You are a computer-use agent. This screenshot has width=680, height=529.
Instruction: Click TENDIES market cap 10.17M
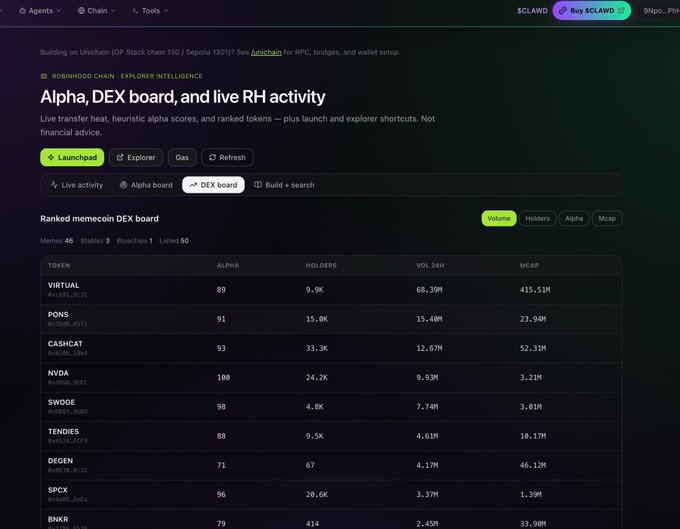pyautogui.click(x=533, y=436)
